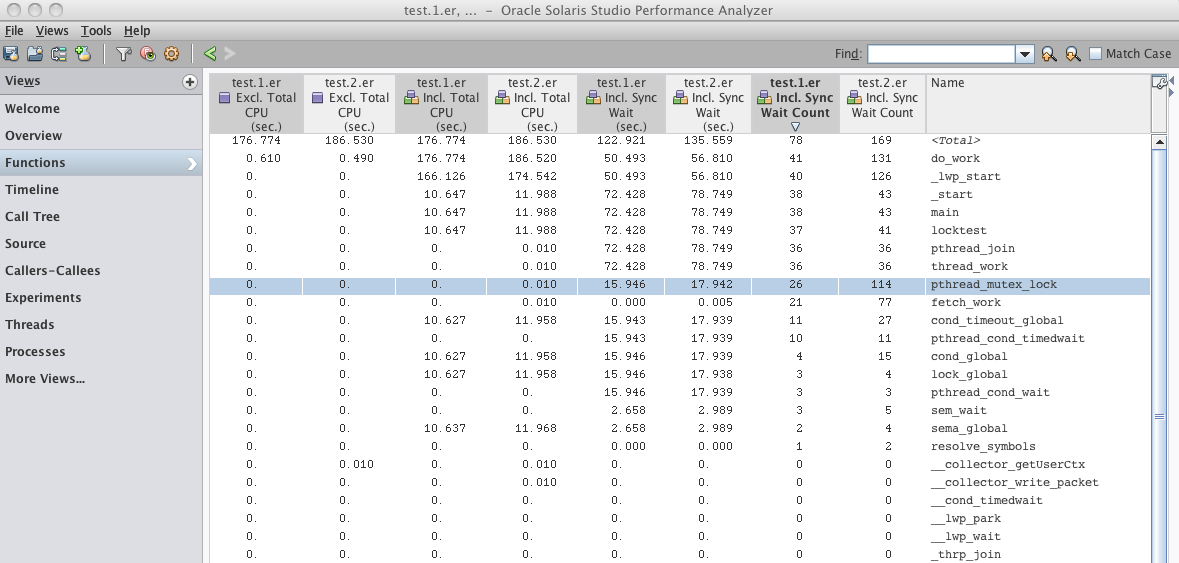Sort by the test.2.er Incl. Total CPU column
The image size is (1179, 563).
coord(532,104)
